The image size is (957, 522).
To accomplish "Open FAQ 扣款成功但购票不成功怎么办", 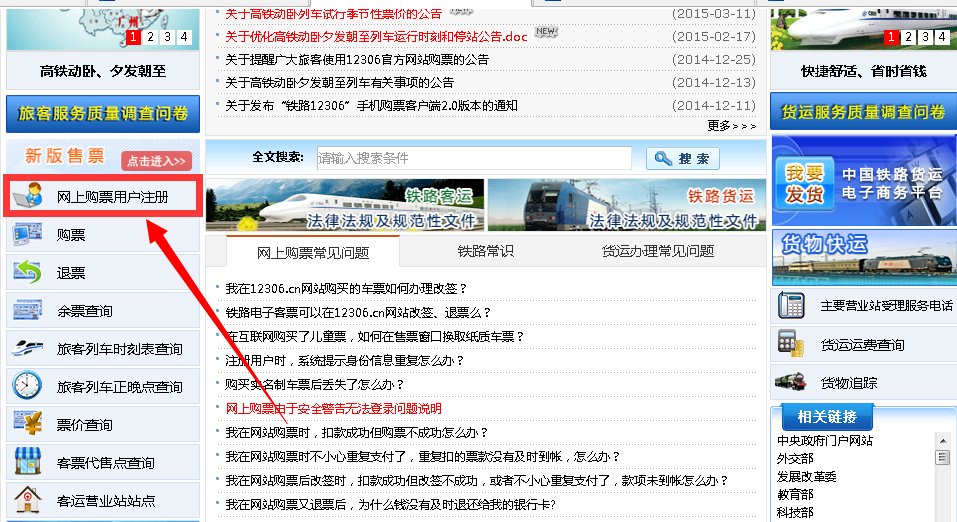I will (x=357, y=432).
